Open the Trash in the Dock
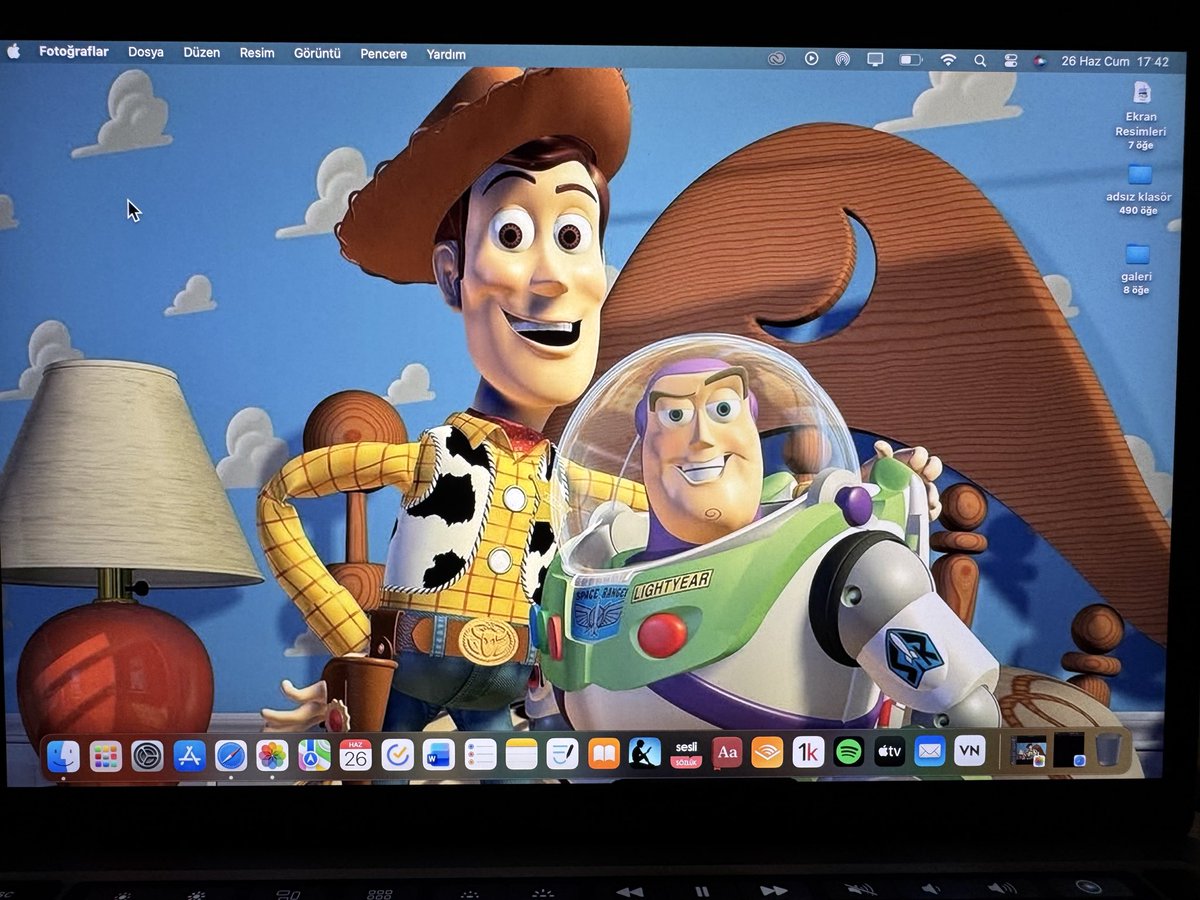 coord(1107,749)
